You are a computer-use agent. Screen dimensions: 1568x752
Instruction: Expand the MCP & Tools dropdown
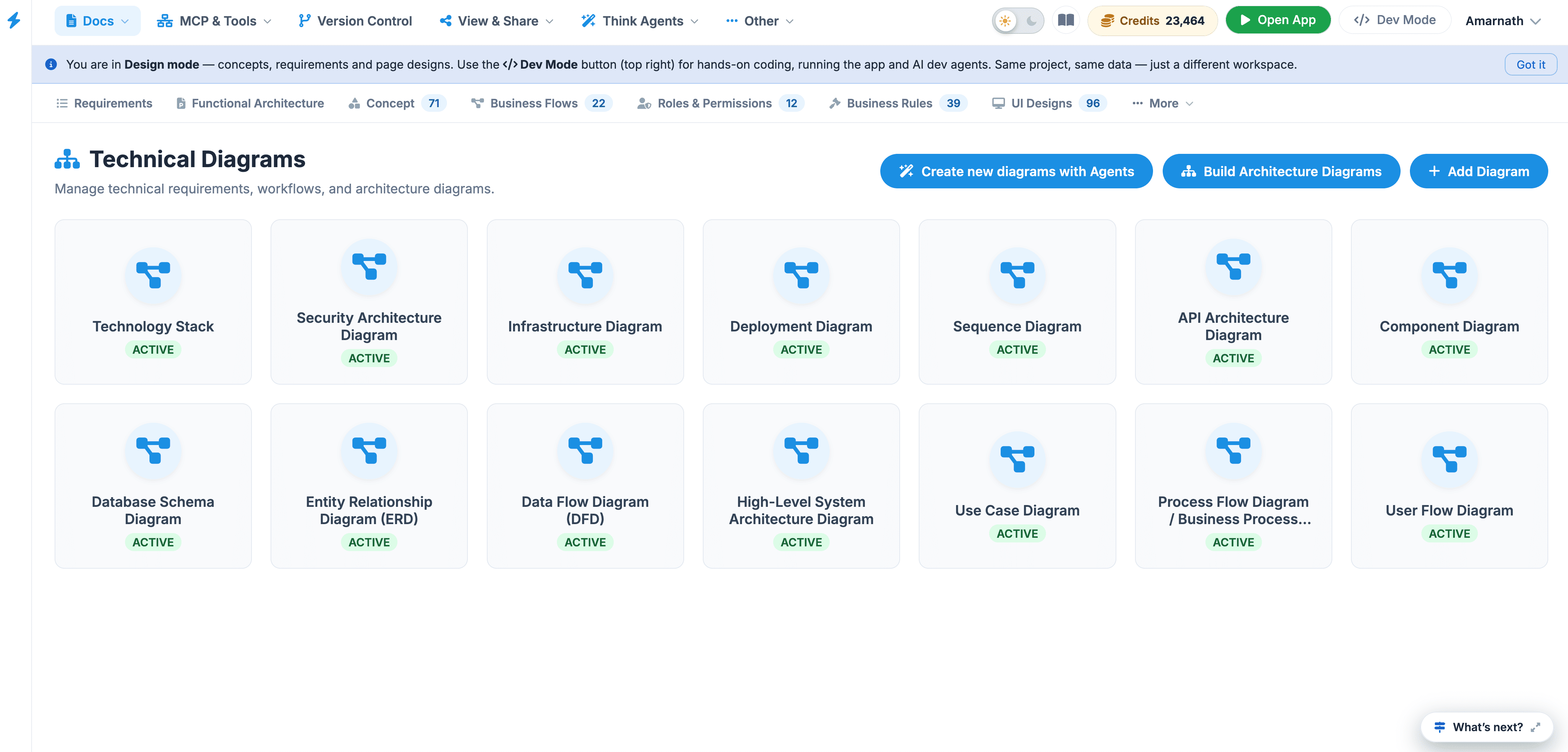tap(214, 21)
